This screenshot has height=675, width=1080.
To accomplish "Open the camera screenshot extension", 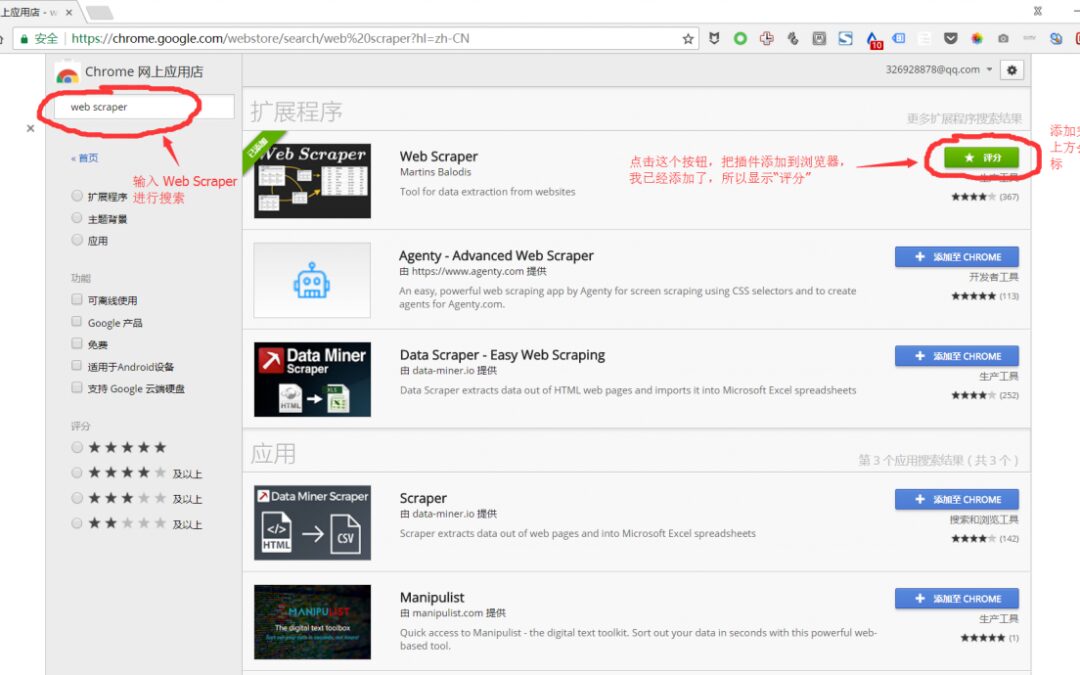I will (1003, 39).
